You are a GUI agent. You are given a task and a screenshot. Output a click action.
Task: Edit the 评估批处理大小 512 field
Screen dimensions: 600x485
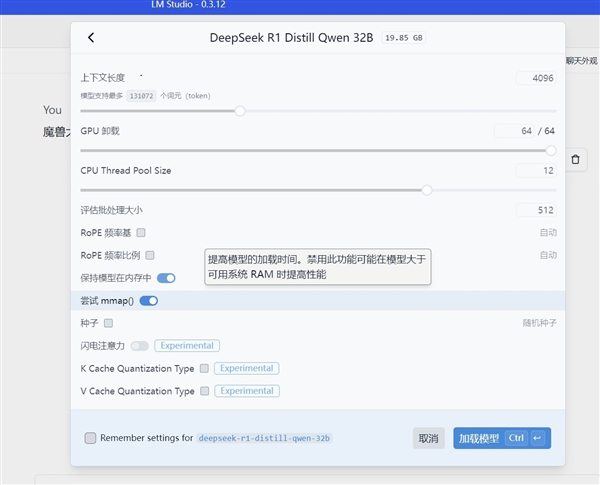pos(536,210)
